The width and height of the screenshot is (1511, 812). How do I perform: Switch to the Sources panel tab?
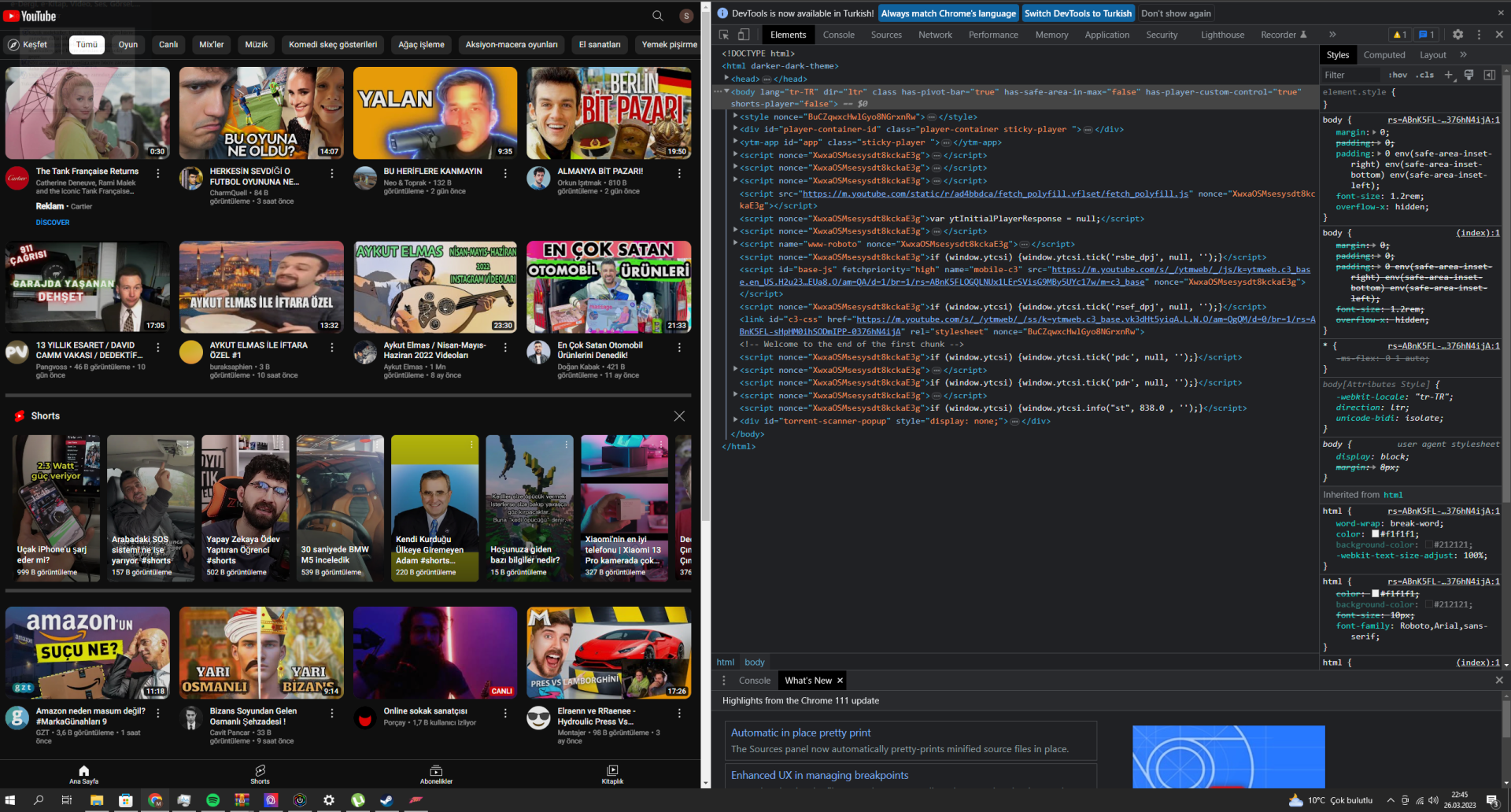tap(886, 35)
